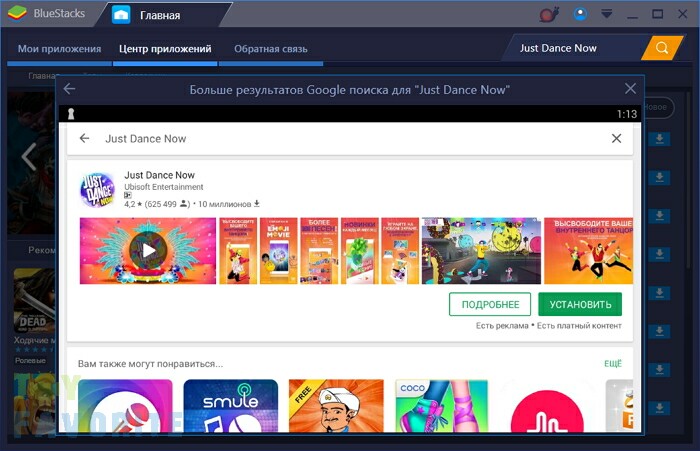Image resolution: width=700 pixels, height=451 pixels.
Task: Click Есть реклама notice text
Action: (x=502, y=326)
